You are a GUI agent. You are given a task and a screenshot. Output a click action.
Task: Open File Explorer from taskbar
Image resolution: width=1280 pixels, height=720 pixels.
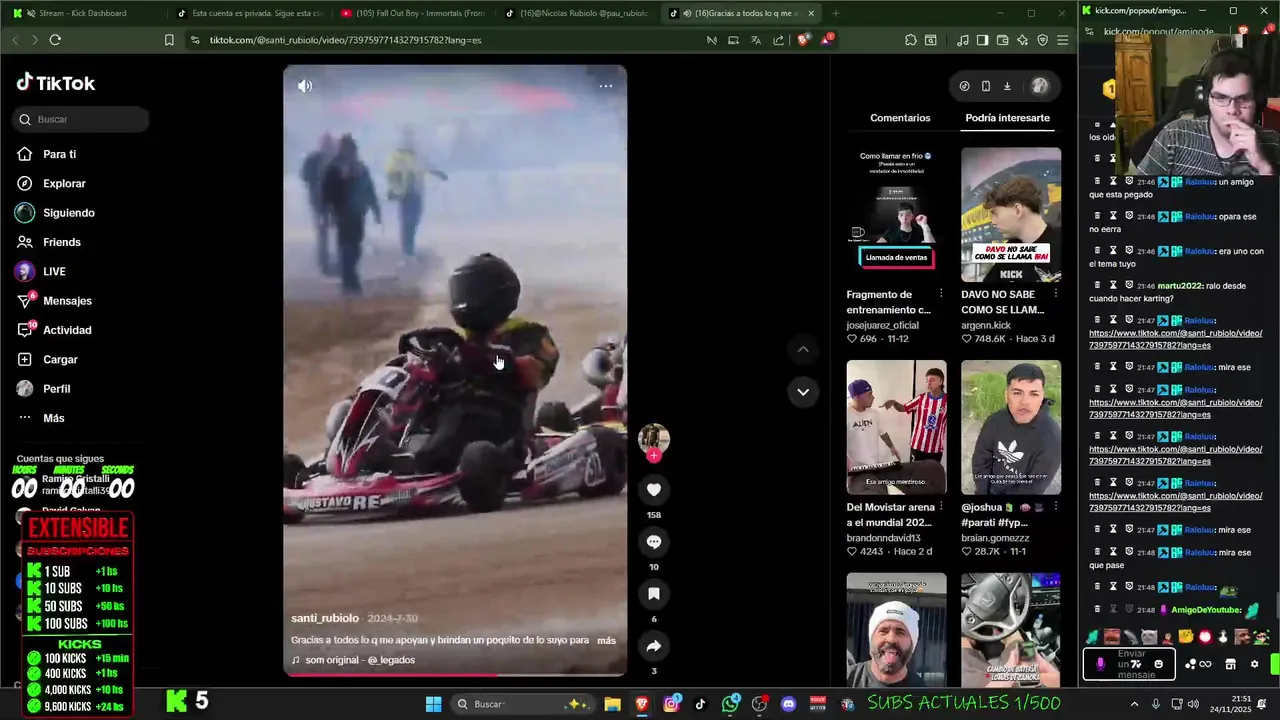613,704
